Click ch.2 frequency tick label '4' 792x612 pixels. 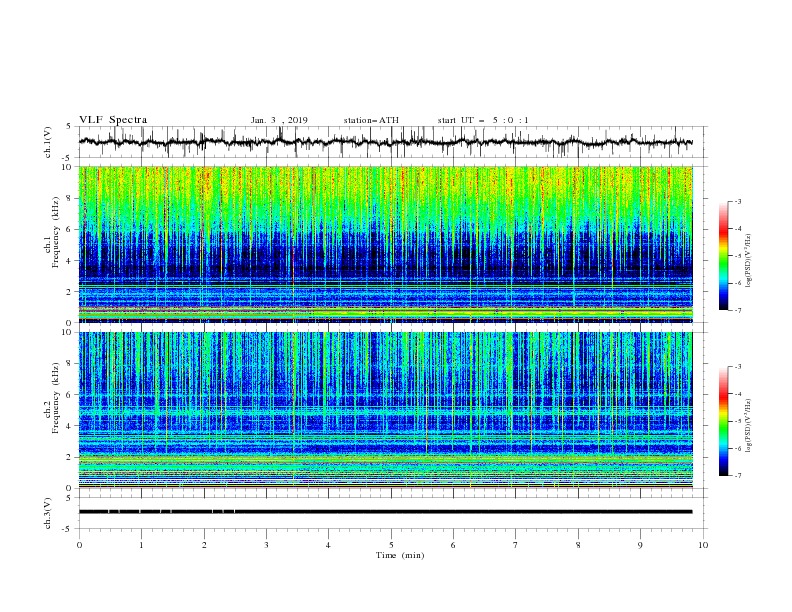[70, 426]
